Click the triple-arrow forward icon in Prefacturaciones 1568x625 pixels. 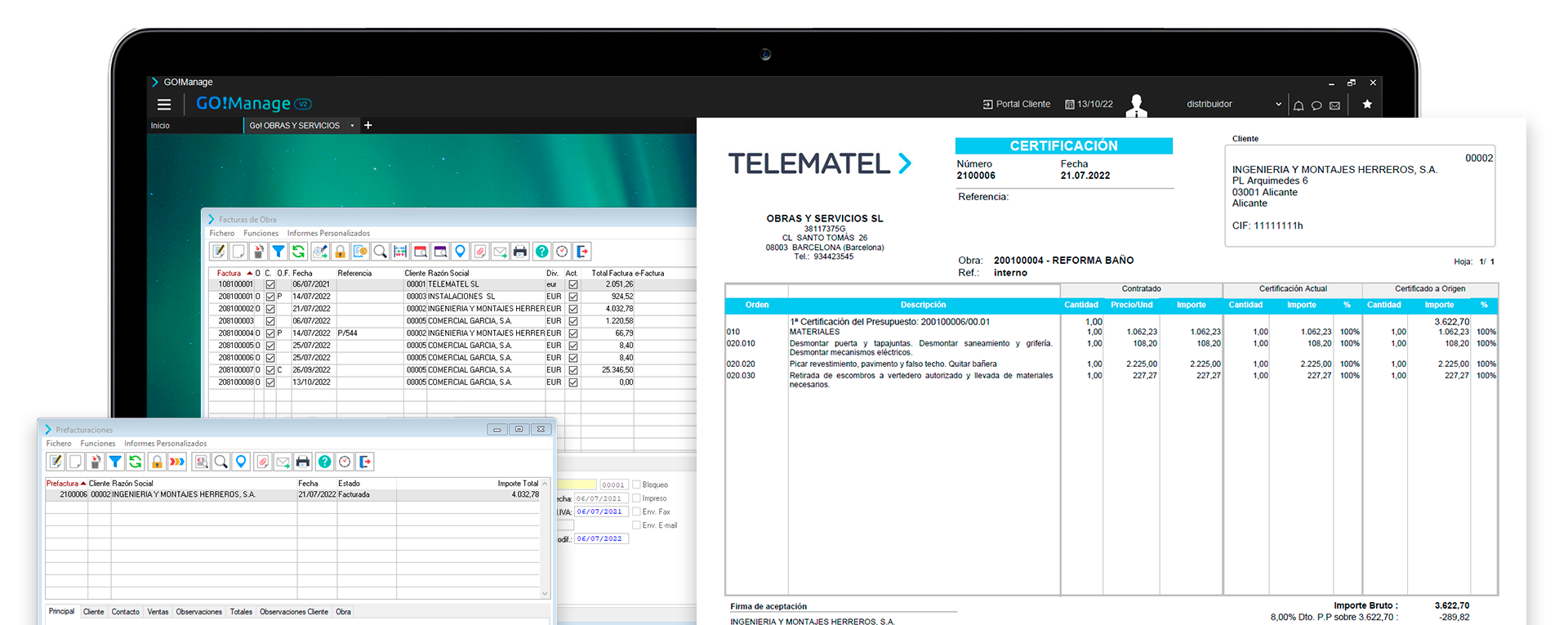click(177, 462)
